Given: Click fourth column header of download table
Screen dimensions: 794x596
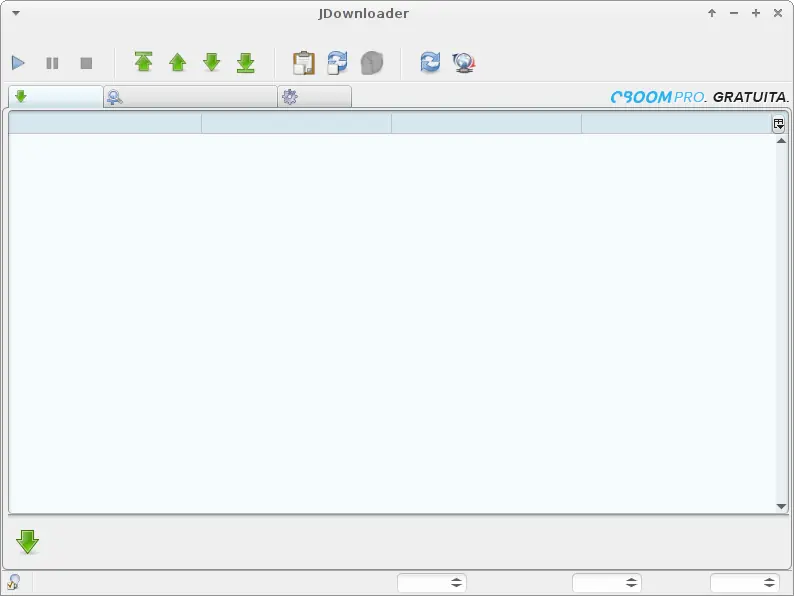Looking at the screenshot, I should tap(677, 123).
